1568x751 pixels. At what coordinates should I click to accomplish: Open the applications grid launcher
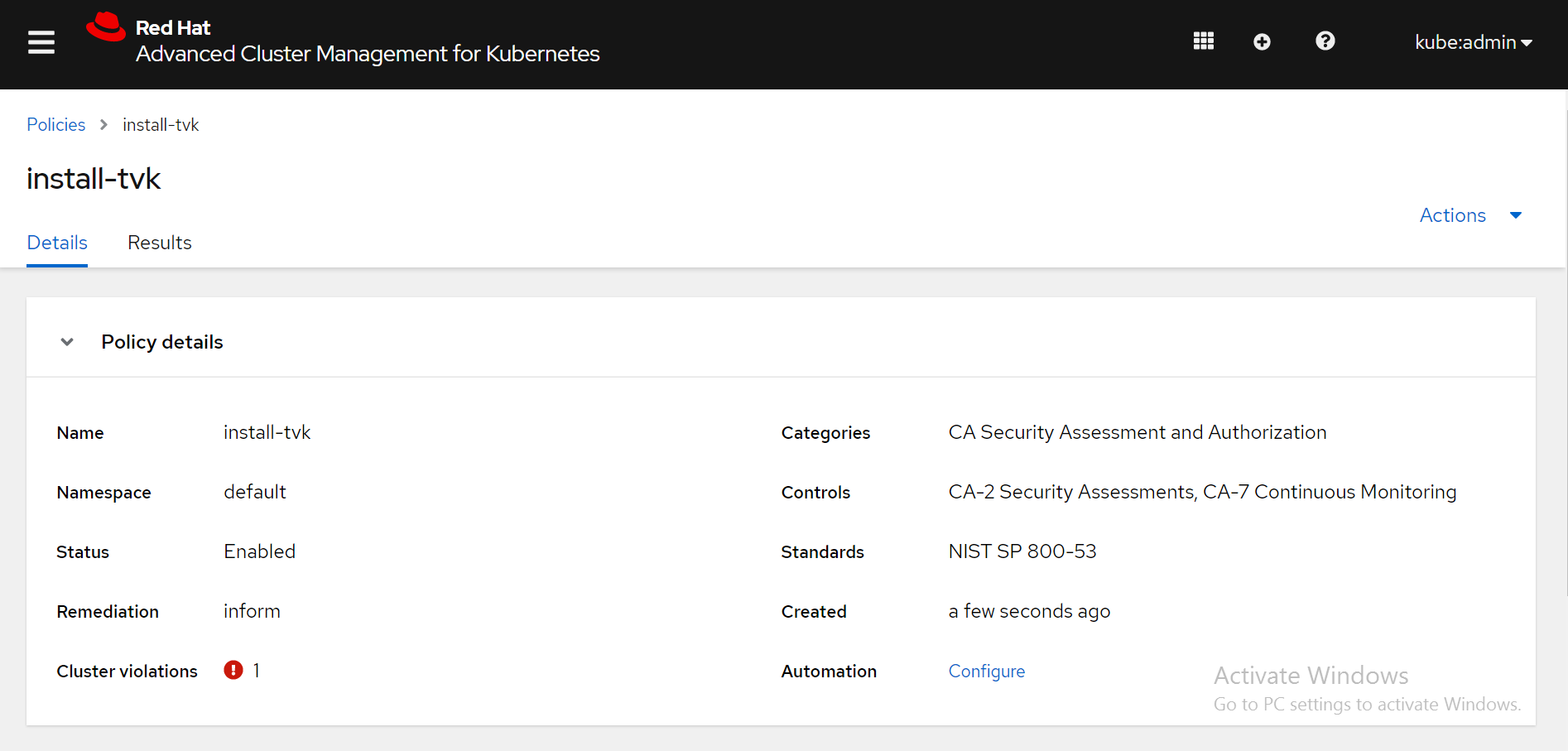tap(1203, 41)
